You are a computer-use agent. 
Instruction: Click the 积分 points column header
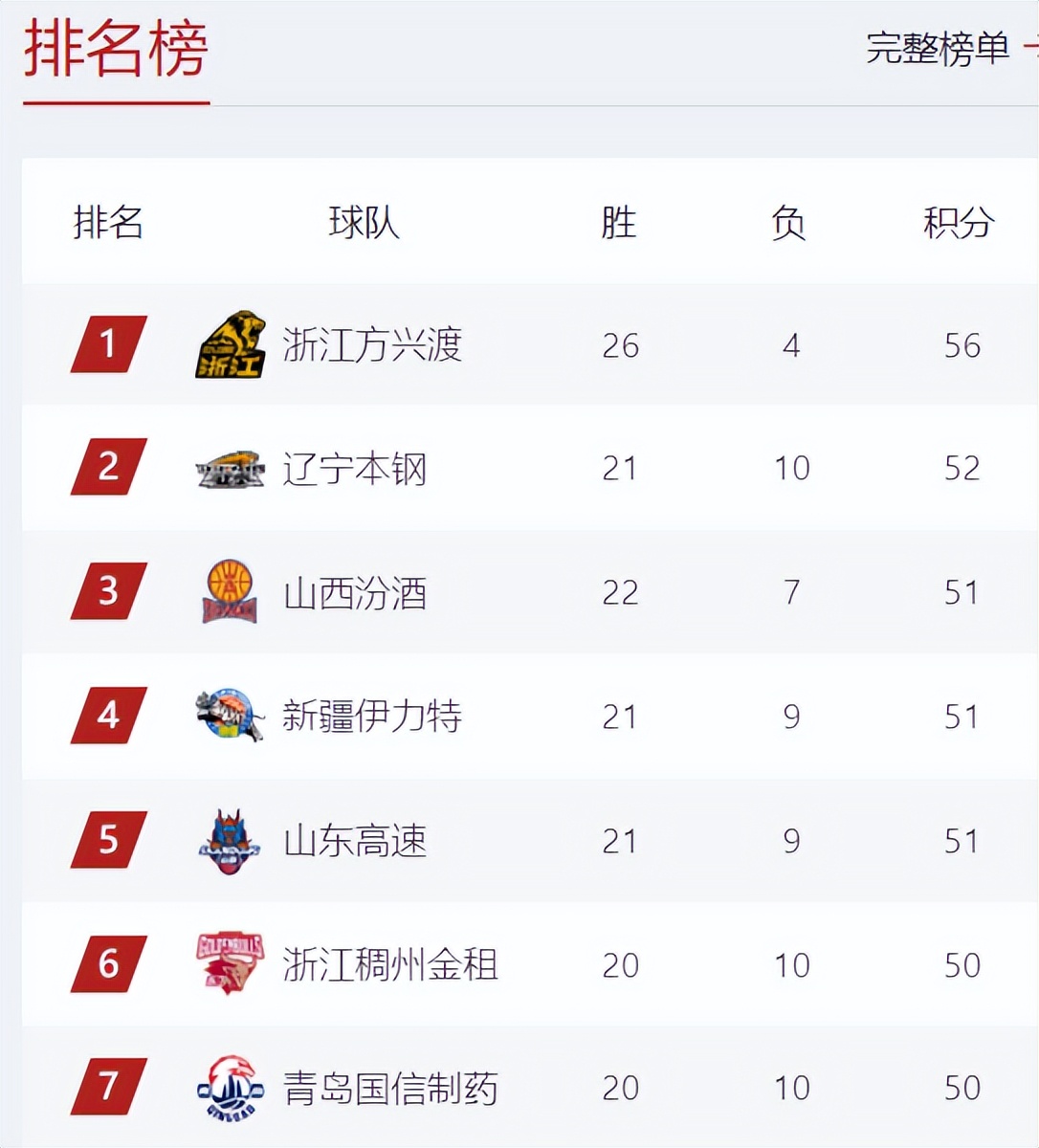(x=959, y=223)
